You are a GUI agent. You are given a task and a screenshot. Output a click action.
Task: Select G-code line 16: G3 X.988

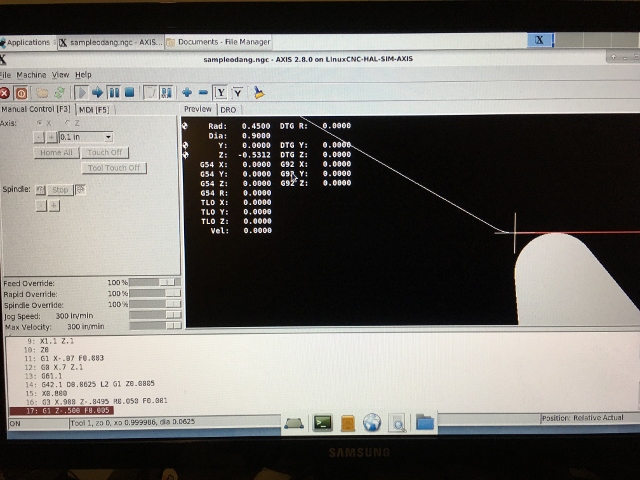(96, 401)
